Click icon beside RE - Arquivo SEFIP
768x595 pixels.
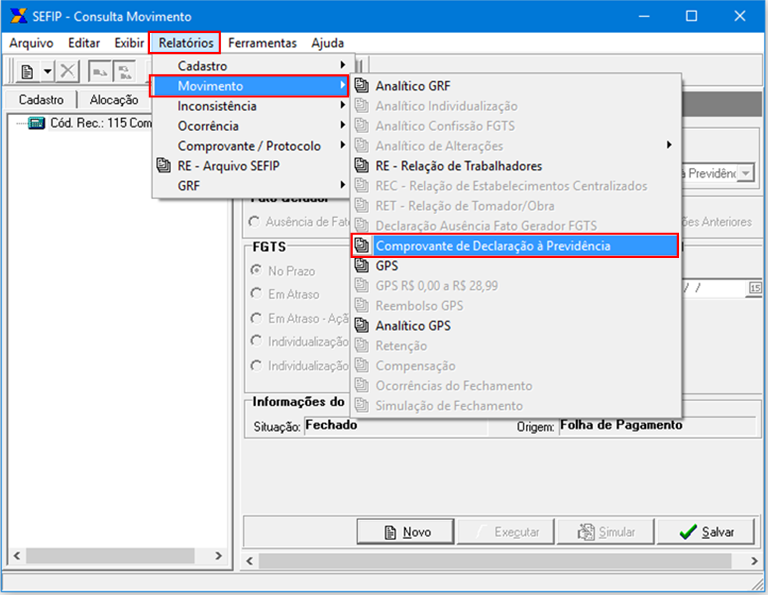coord(164,166)
